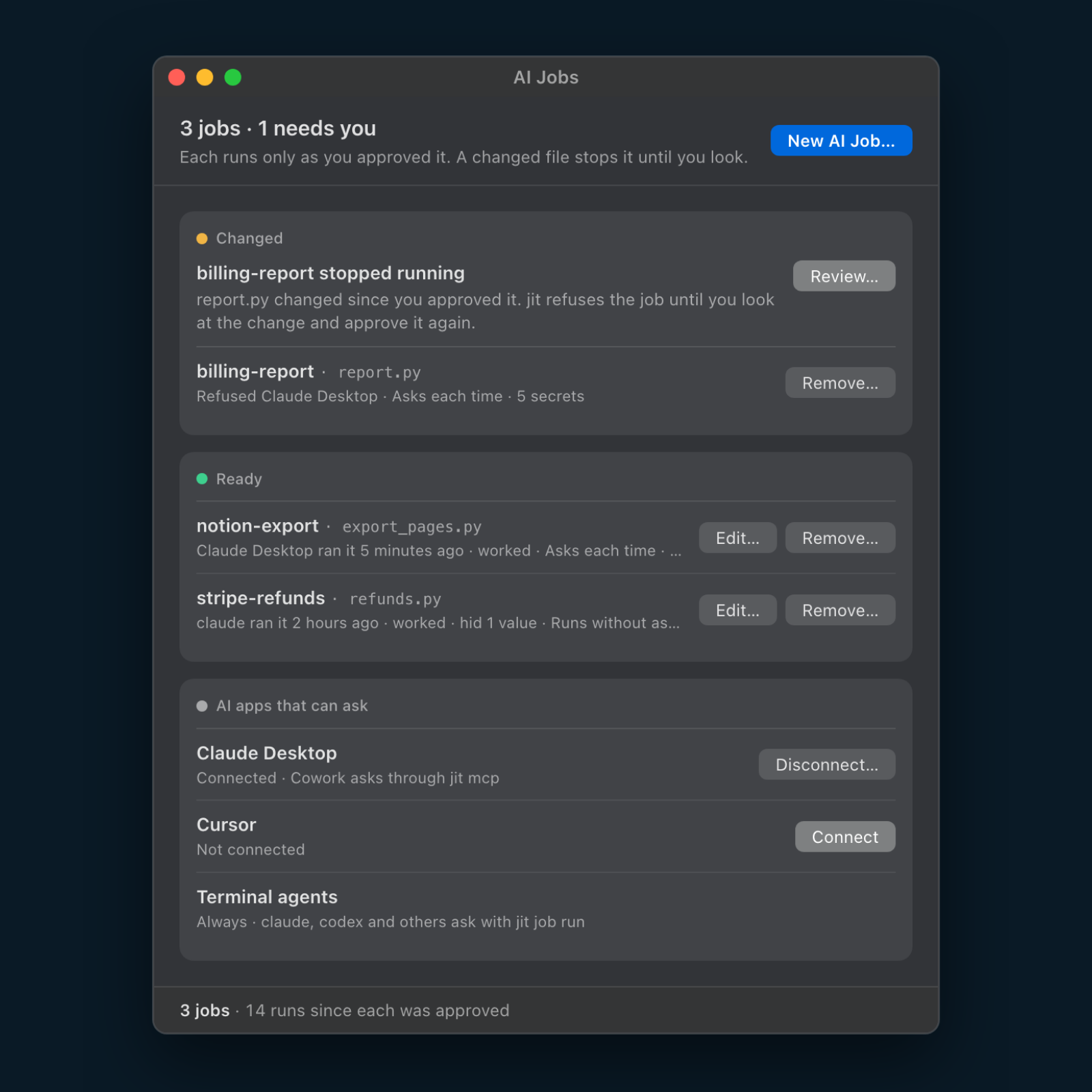
Task: Select the notion-export job title
Action: [x=257, y=526]
